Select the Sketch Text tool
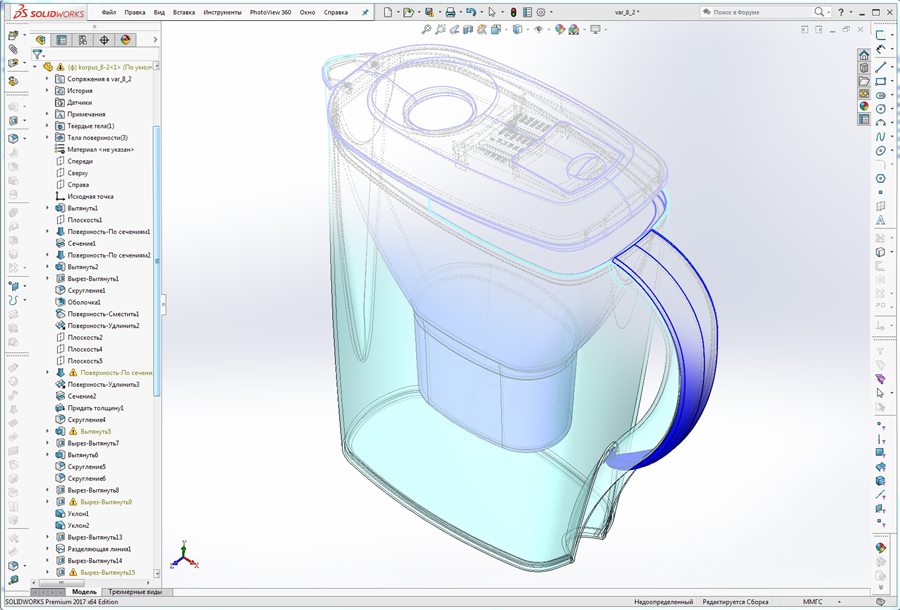This screenshot has height=610, width=900. click(880, 220)
